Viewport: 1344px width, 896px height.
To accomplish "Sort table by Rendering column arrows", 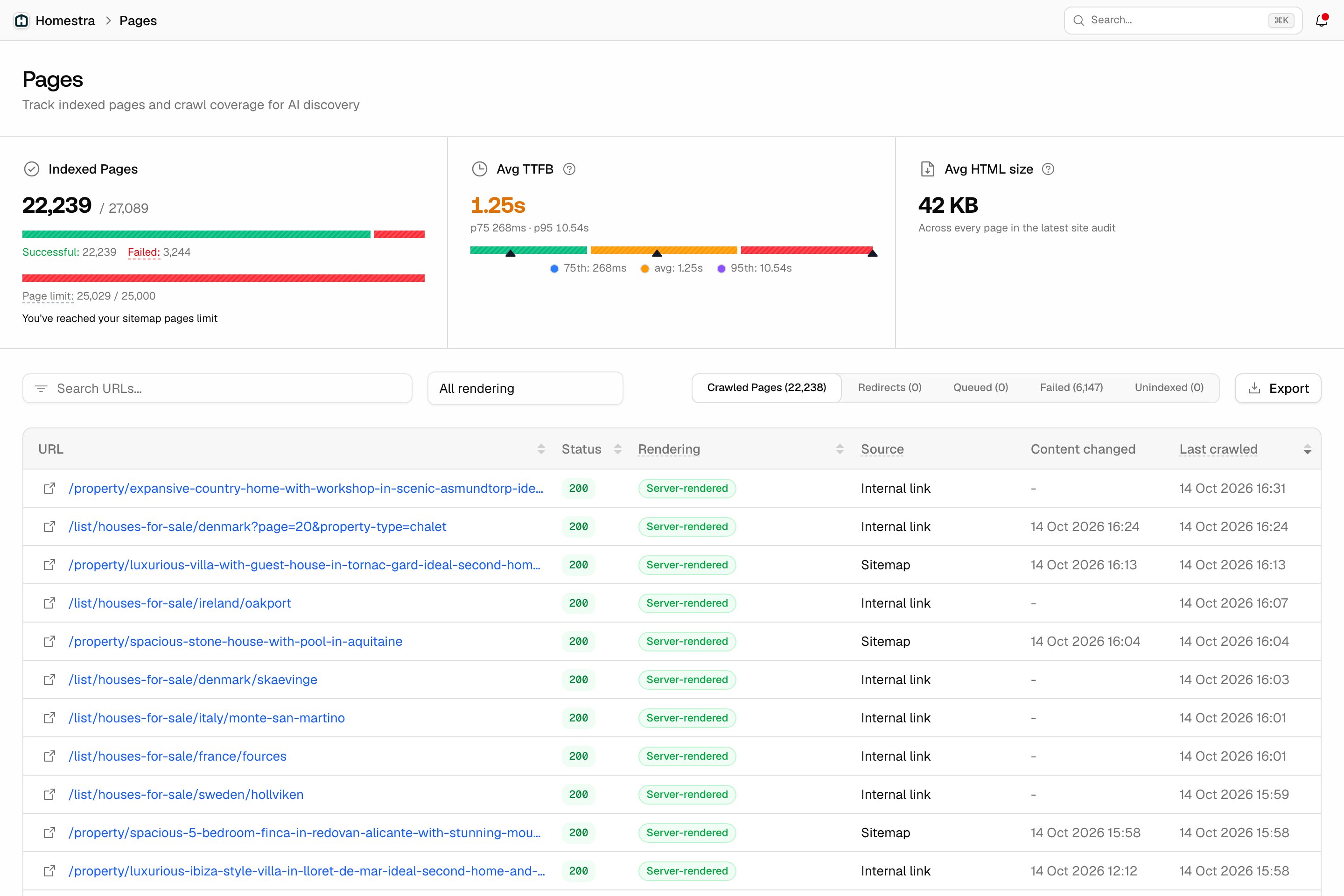I will [840, 450].
